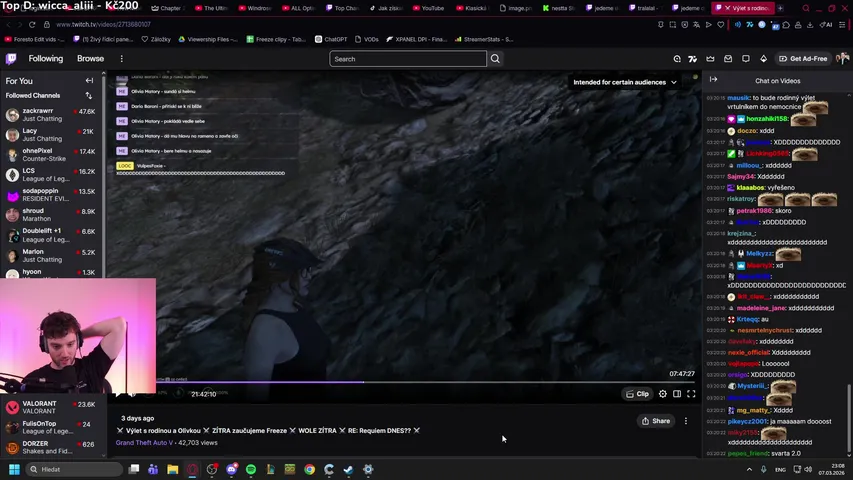Click the Get Ad-Free button
Screen dimensions: 853x480
(803, 59)
